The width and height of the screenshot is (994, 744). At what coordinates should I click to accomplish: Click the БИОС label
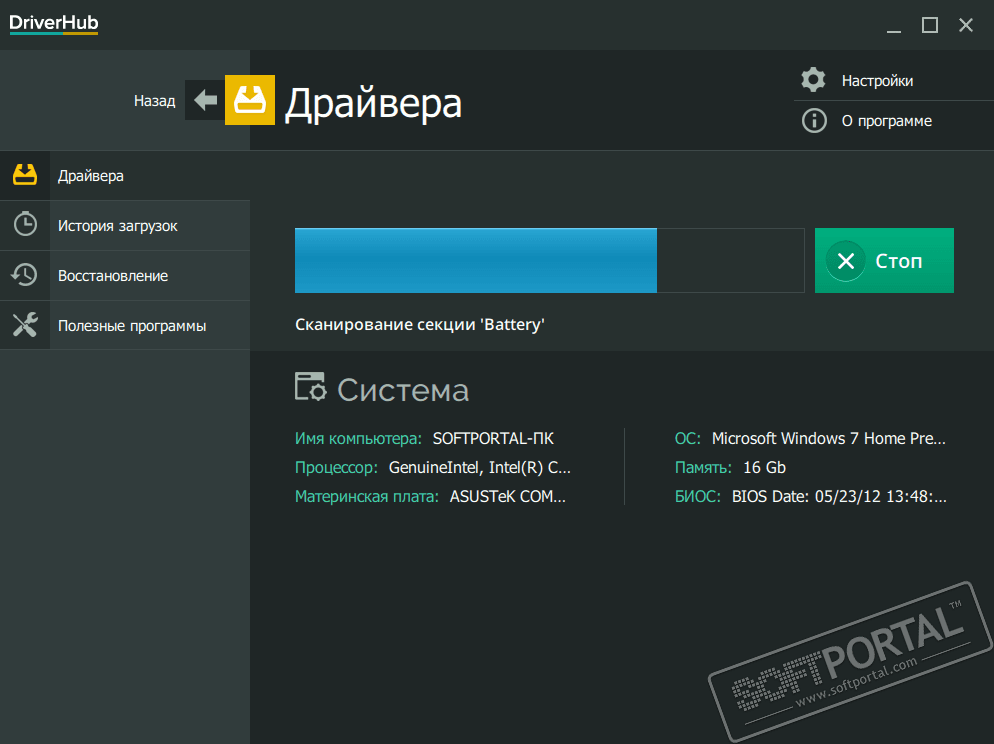click(x=697, y=496)
